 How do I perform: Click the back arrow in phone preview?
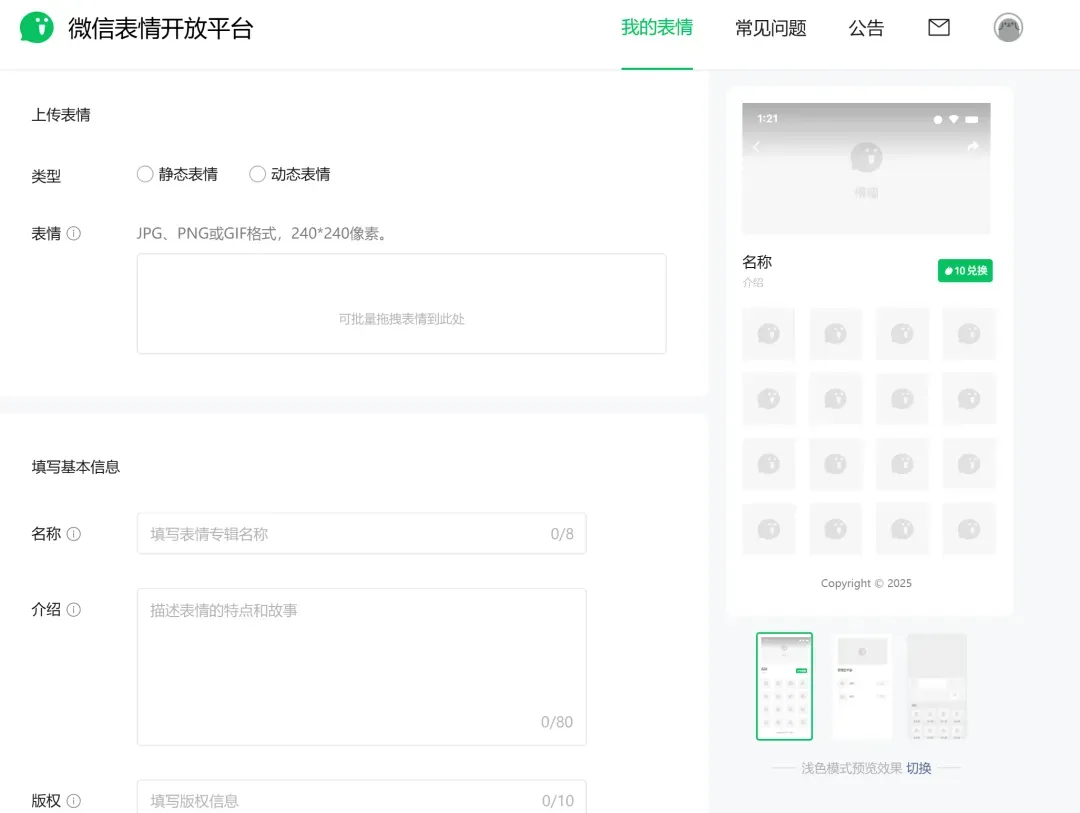click(756, 147)
